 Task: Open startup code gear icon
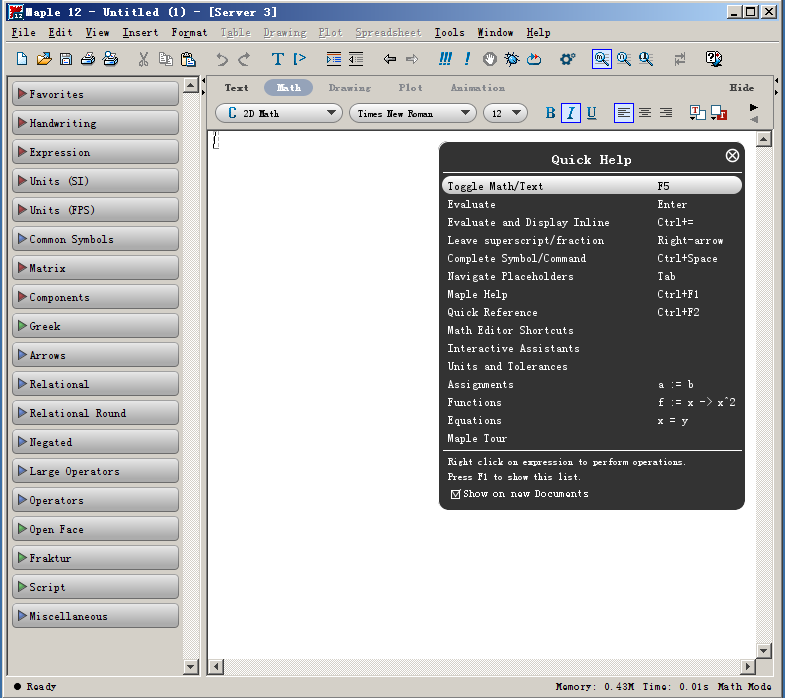coord(567,59)
